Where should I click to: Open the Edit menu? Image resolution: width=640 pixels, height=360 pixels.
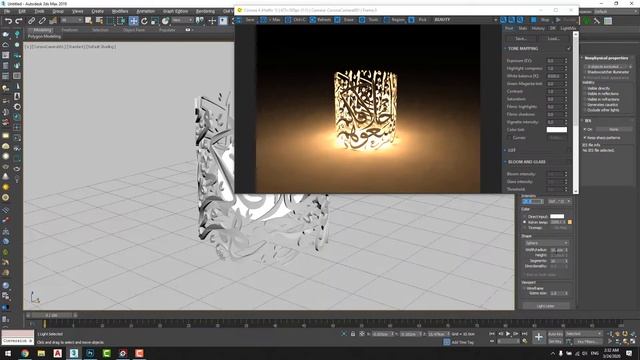point(22,11)
